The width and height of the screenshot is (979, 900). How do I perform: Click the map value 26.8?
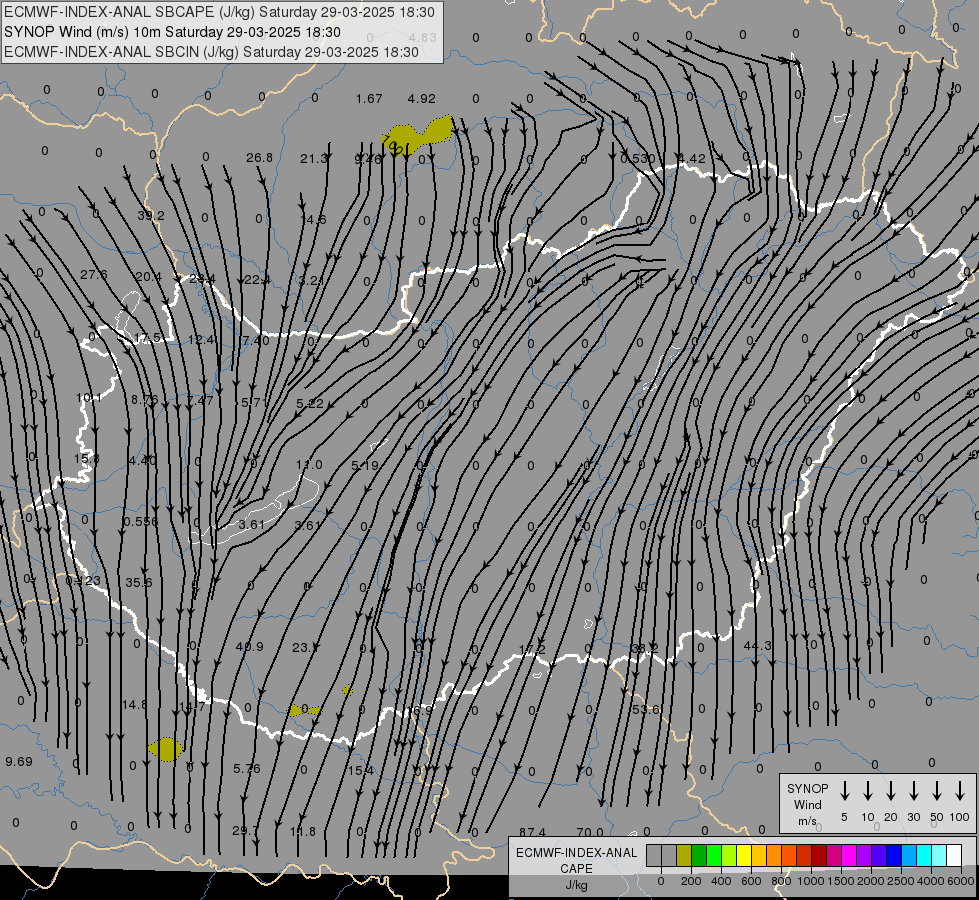pyautogui.click(x=259, y=157)
